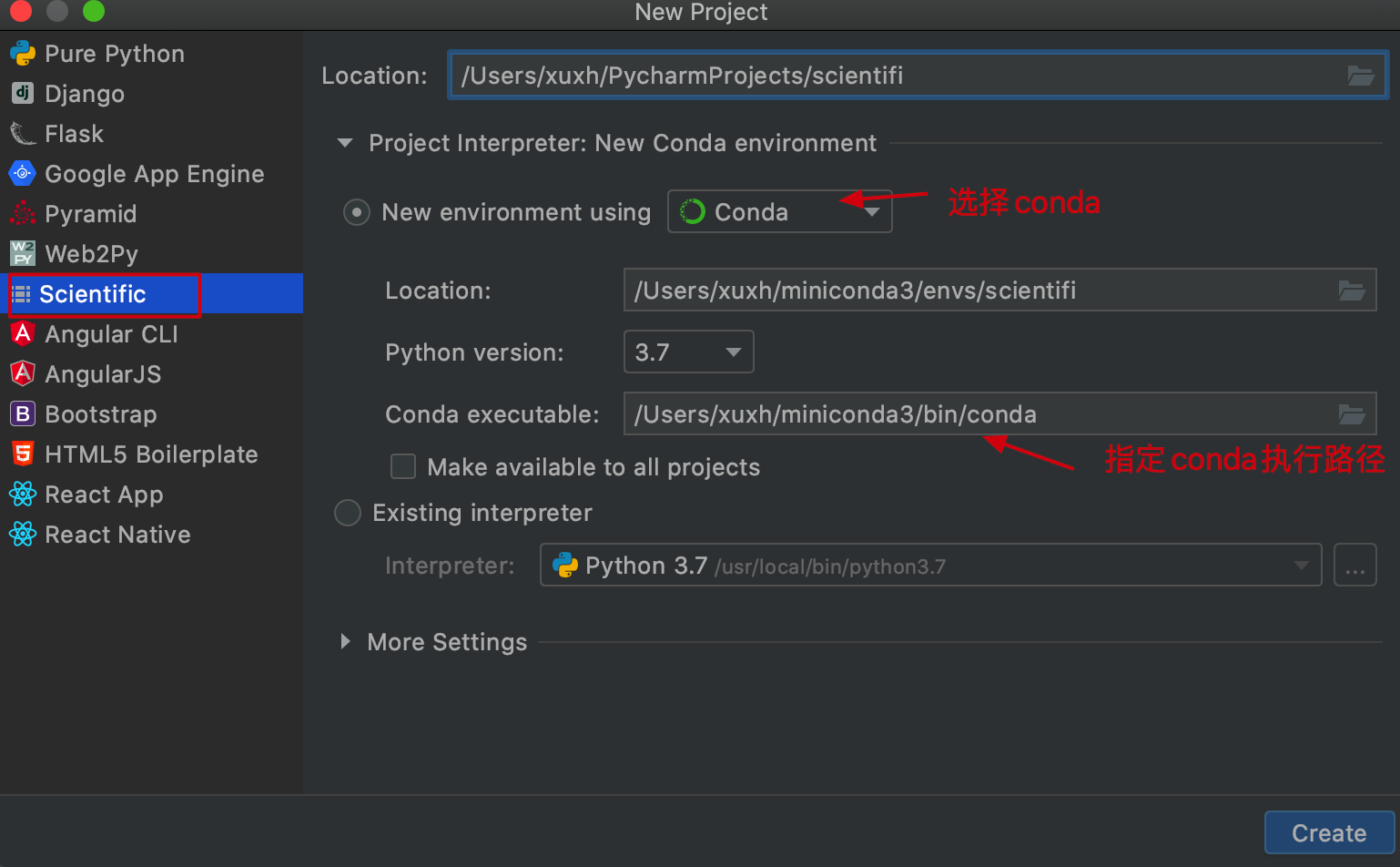Screen dimensions: 1400x867
Task: Click the Google App Engine icon
Action: pyautogui.click(x=23, y=173)
